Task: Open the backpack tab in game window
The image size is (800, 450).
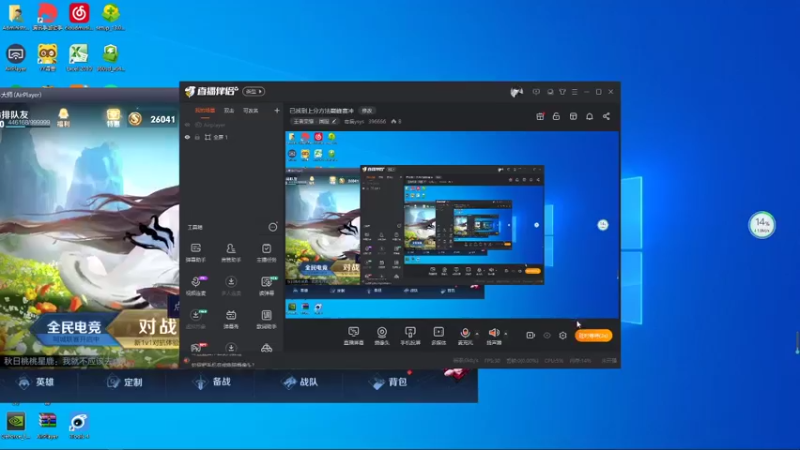Action: [390, 382]
